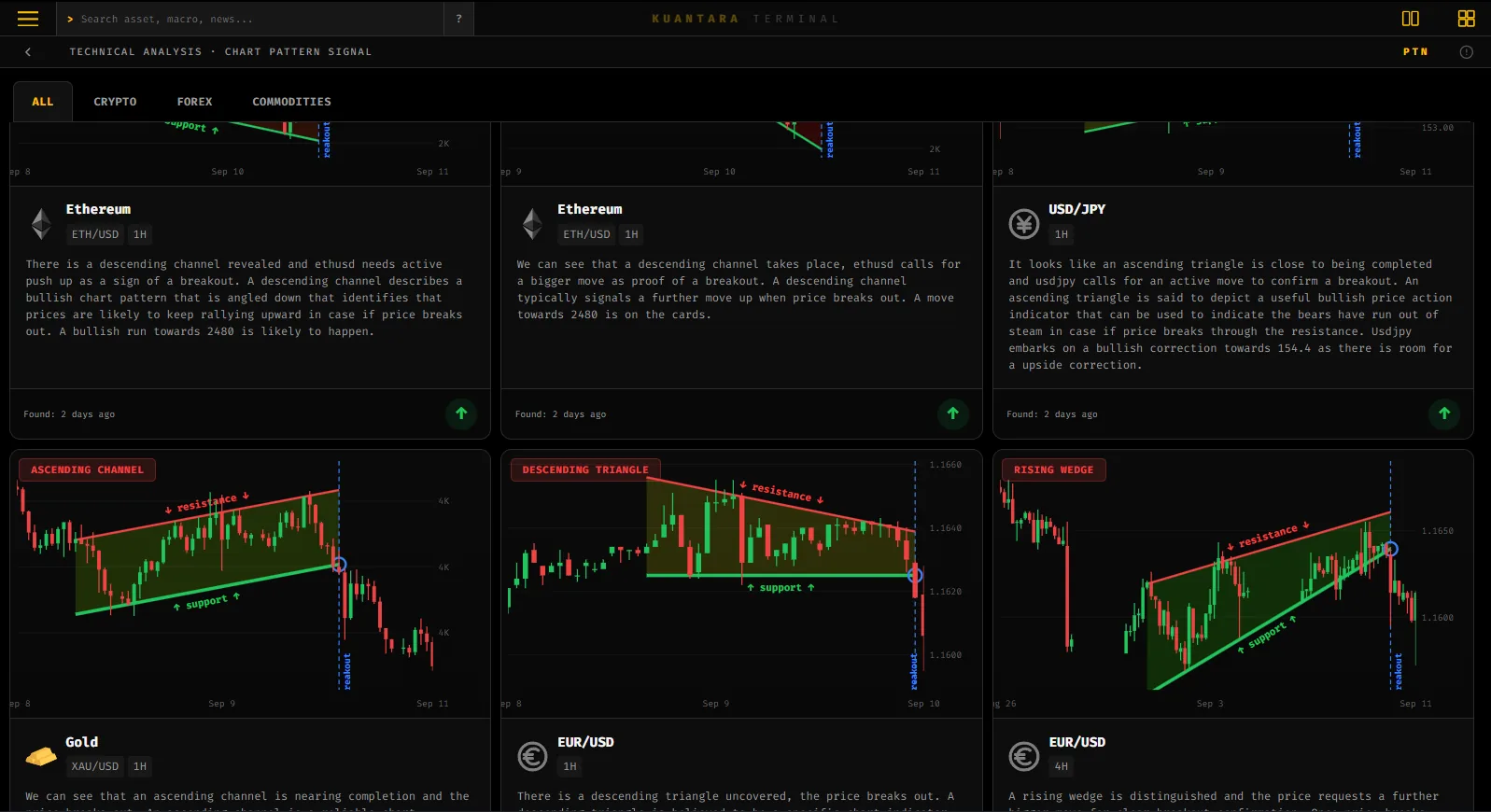Click the XAU/USD tag under Gold
Viewport: 1491px width, 812px height.
tap(95, 766)
